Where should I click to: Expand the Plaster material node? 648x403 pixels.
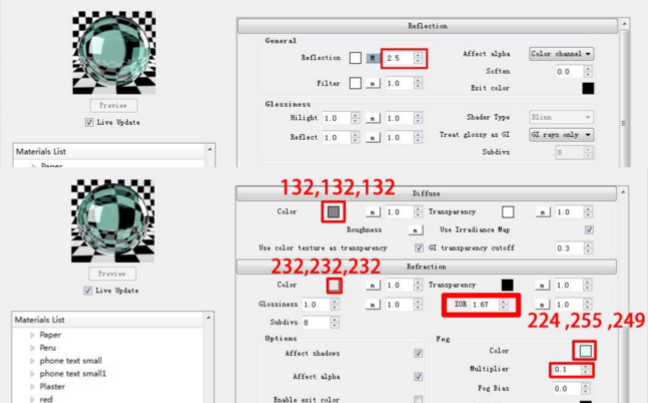point(32,387)
